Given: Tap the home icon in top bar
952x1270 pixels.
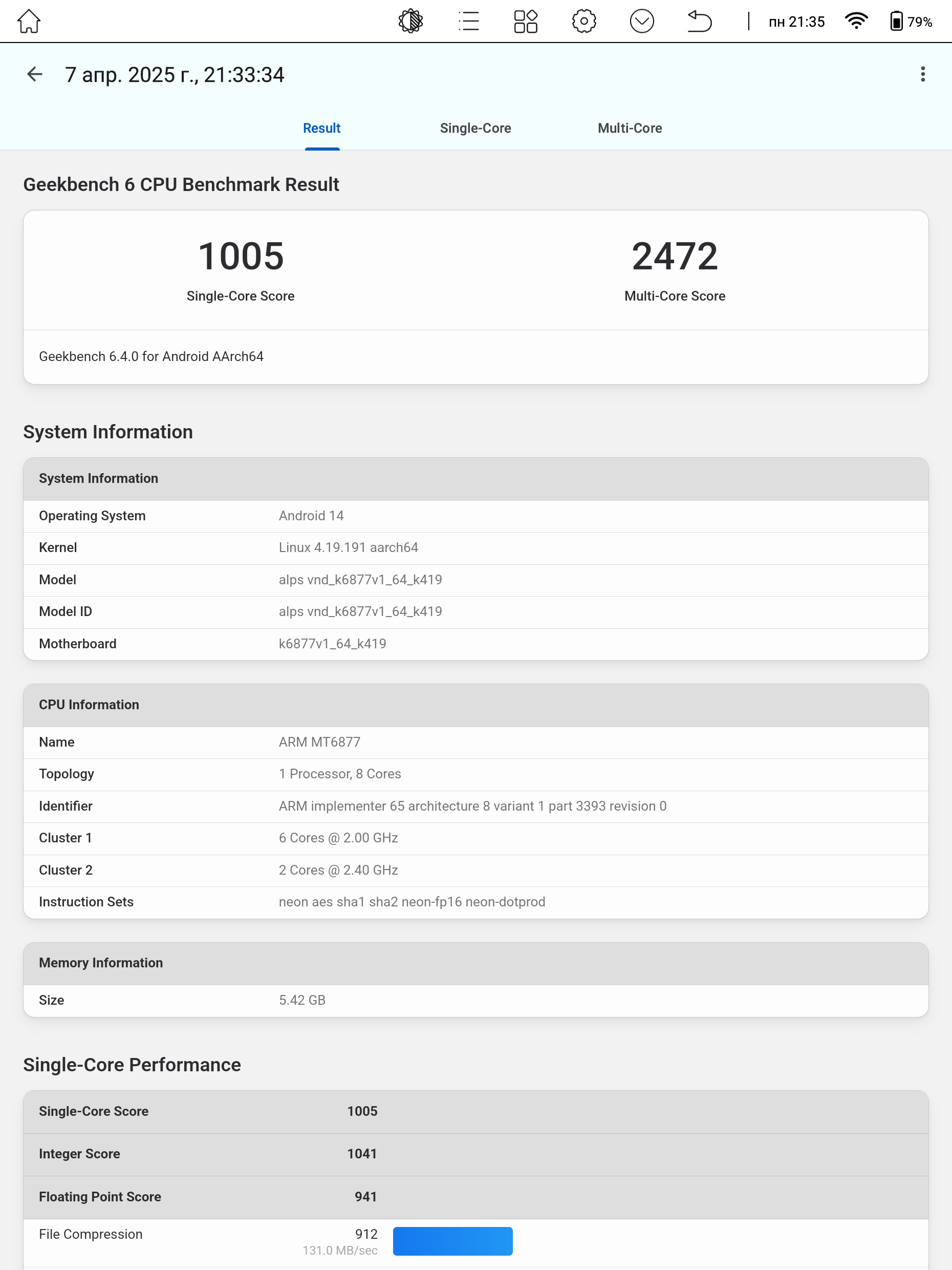Looking at the screenshot, I should 29,22.
